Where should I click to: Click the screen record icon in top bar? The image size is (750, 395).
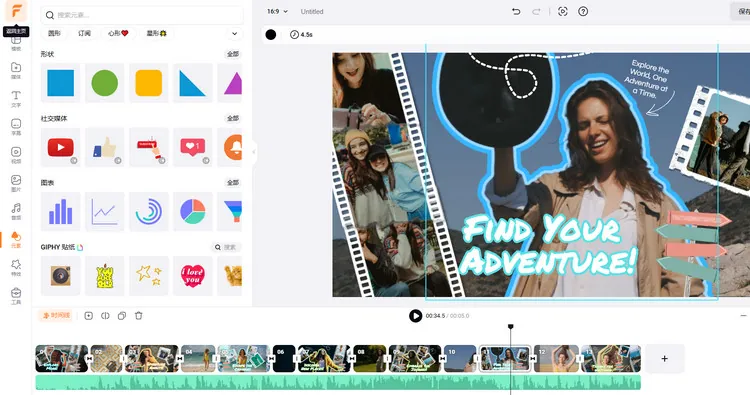tap(563, 11)
